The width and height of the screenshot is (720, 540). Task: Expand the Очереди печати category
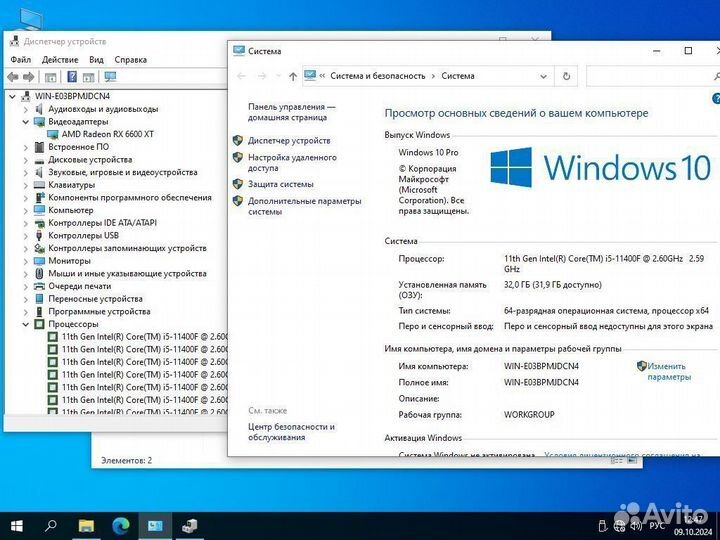pyautogui.click(x=26, y=286)
